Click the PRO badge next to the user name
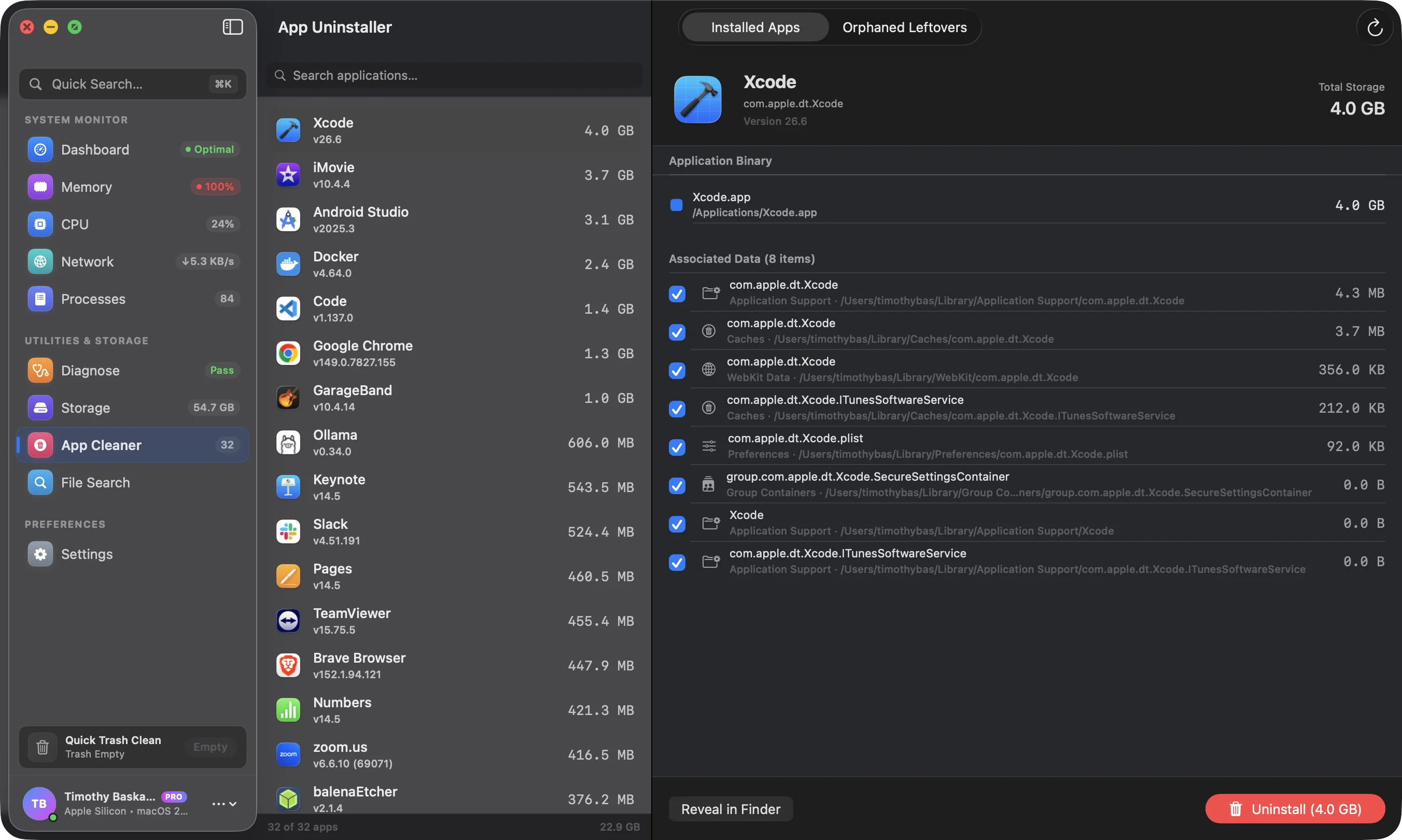The height and width of the screenshot is (840, 1402). tap(174, 796)
